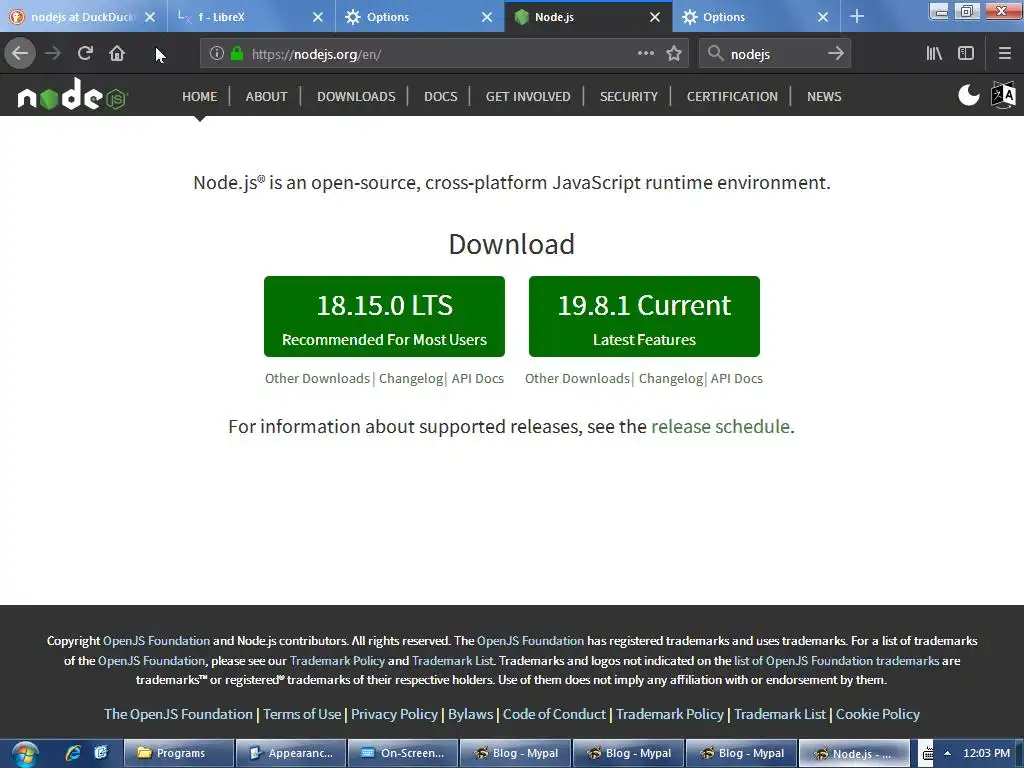Open footer Bylaws link
1024x768 pixels.
tap(470, 714)
